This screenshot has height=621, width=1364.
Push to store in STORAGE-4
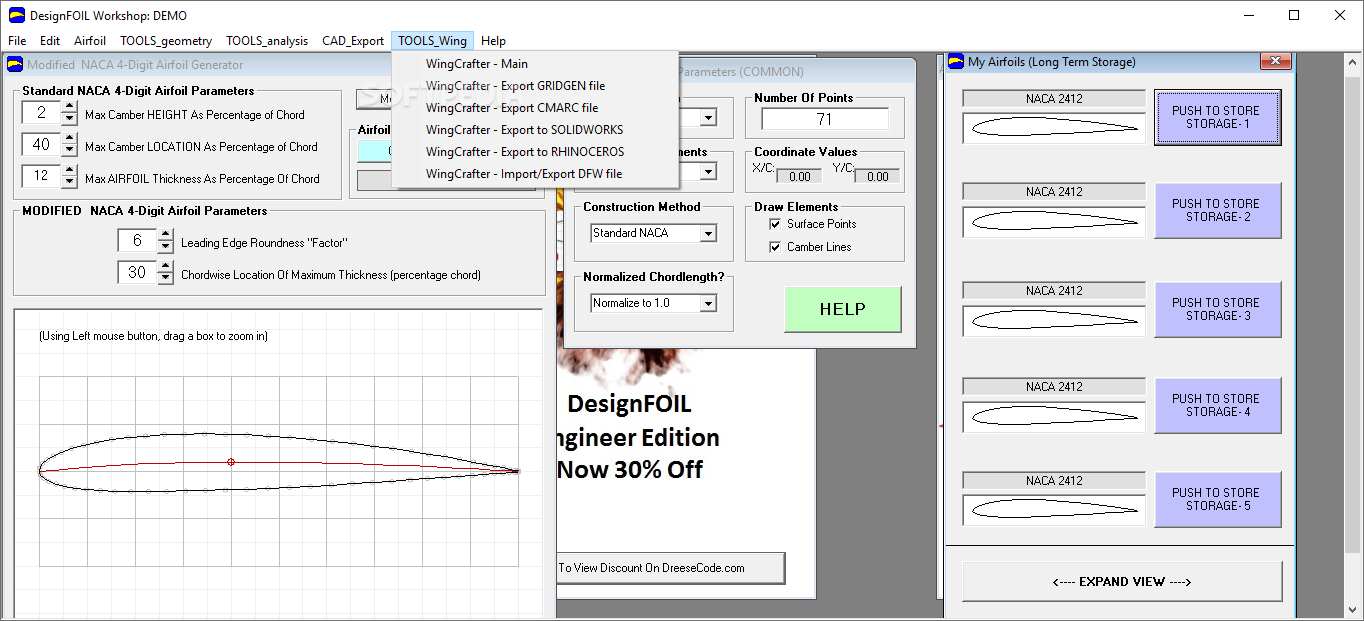(1217, 405)
